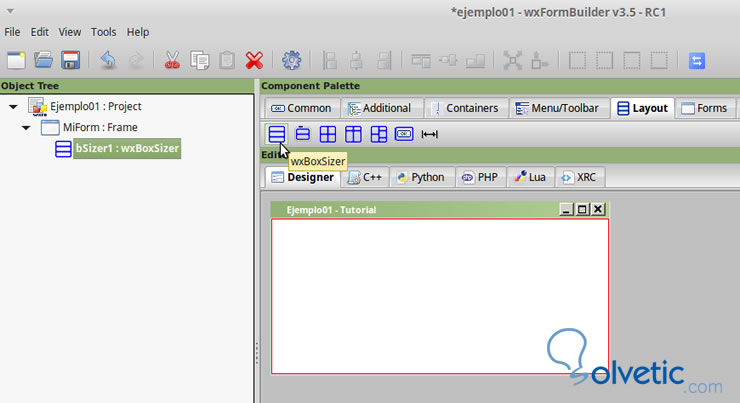View generated Python code tab
Viewport: 740px width, 403px height.
point(421,177)
